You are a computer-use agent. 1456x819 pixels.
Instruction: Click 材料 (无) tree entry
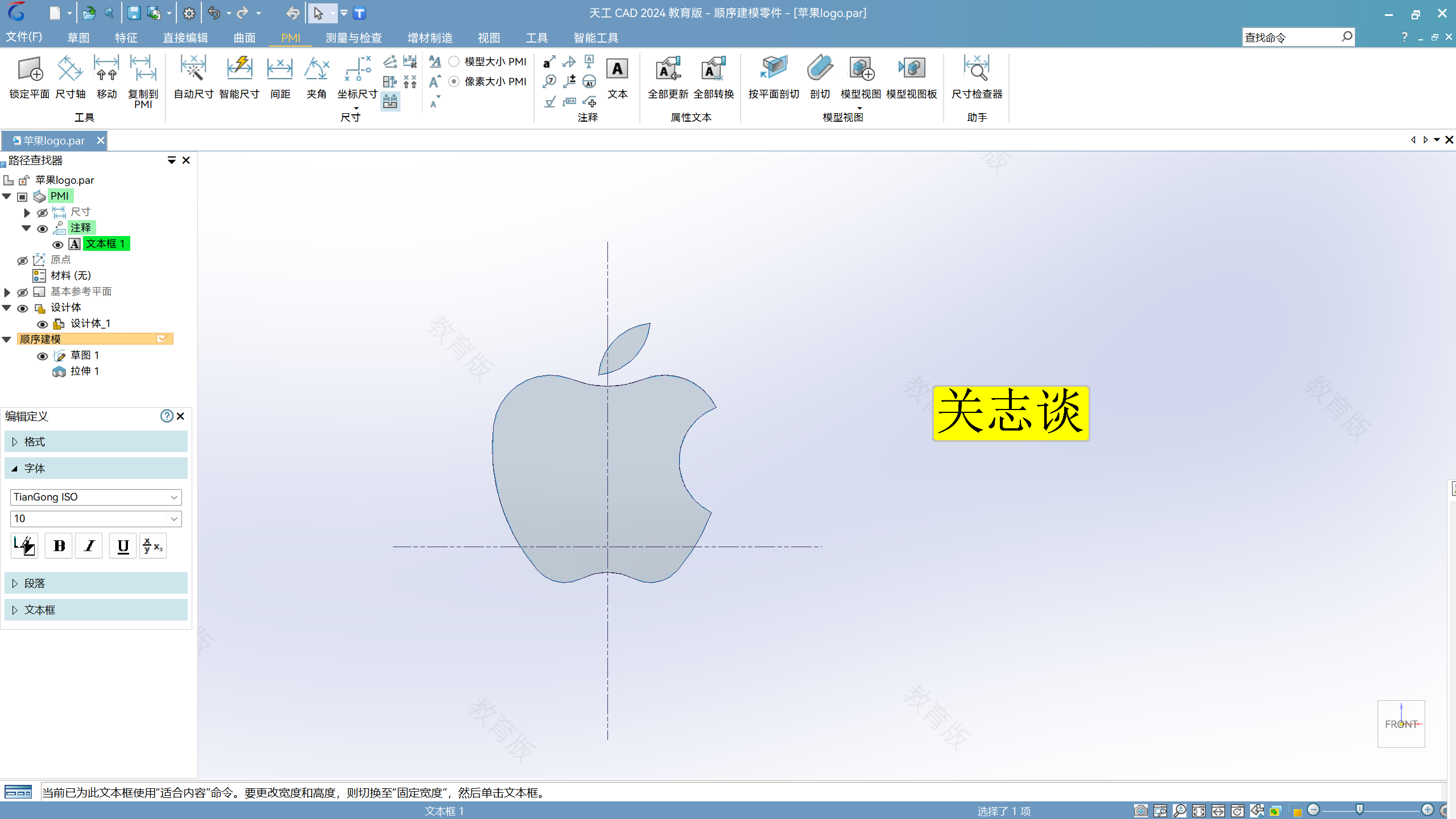71,276
